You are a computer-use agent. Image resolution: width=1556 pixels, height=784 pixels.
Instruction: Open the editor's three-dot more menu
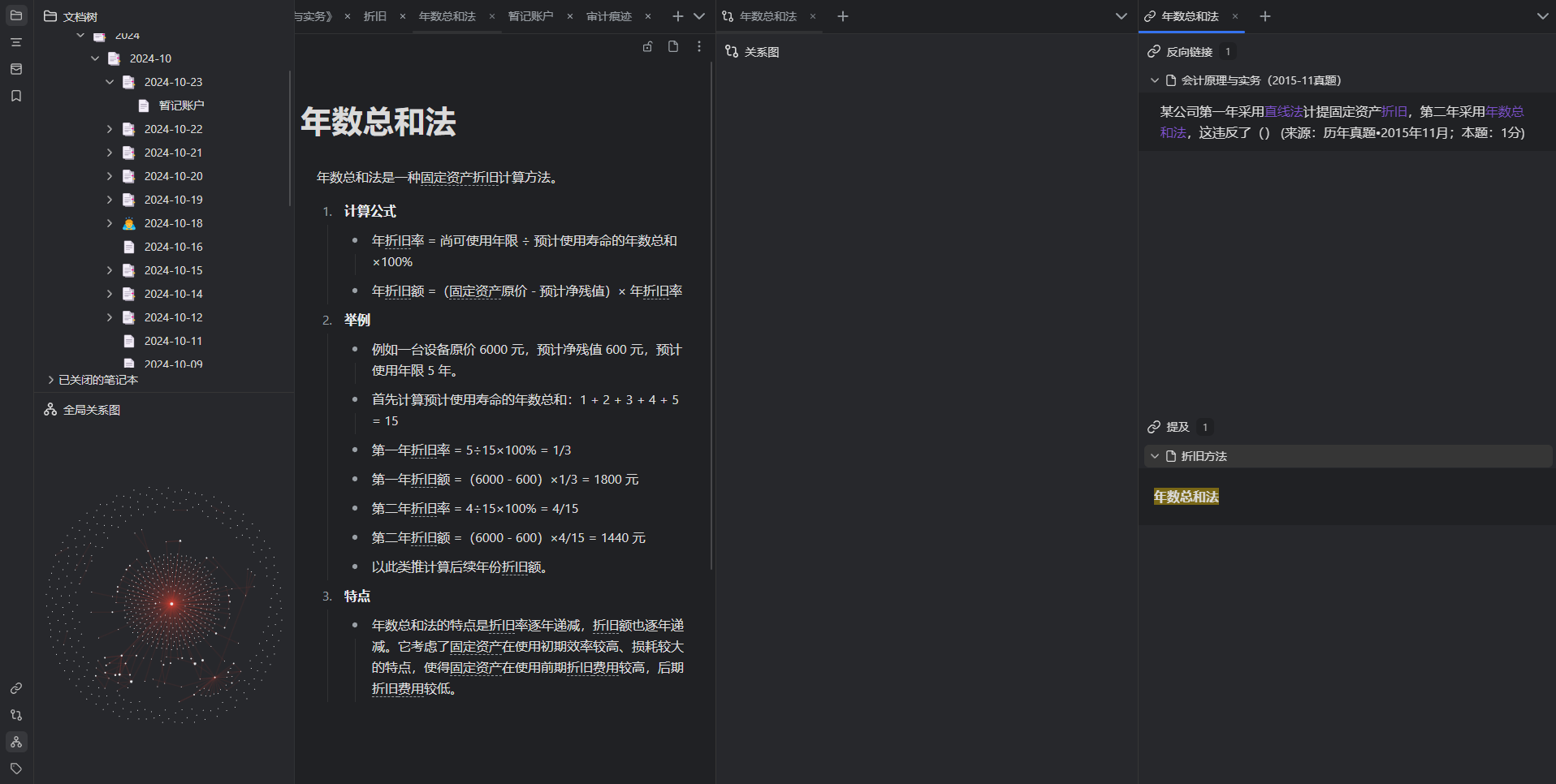coord(699,47)
